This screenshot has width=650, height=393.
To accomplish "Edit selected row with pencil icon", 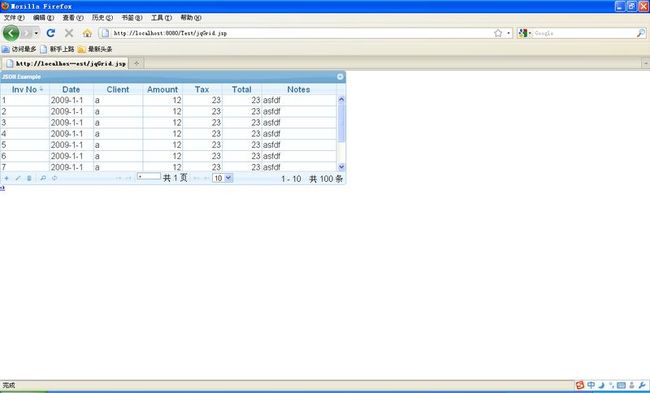I will point(18,178).
